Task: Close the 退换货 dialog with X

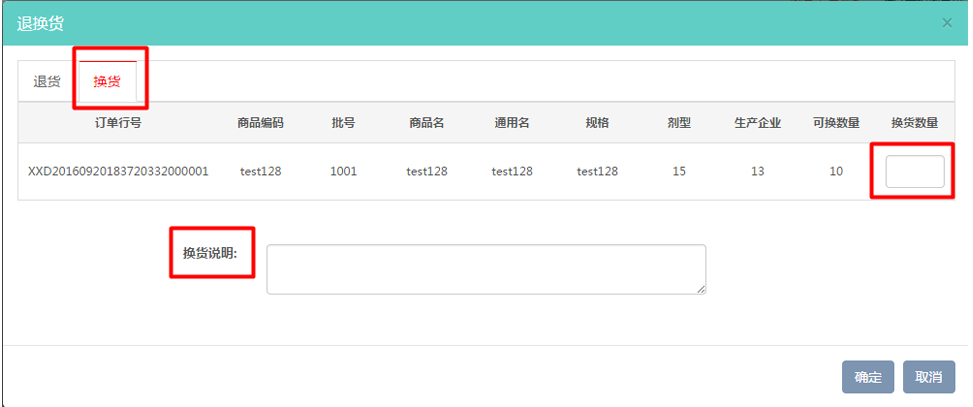Action: (947, 22)
